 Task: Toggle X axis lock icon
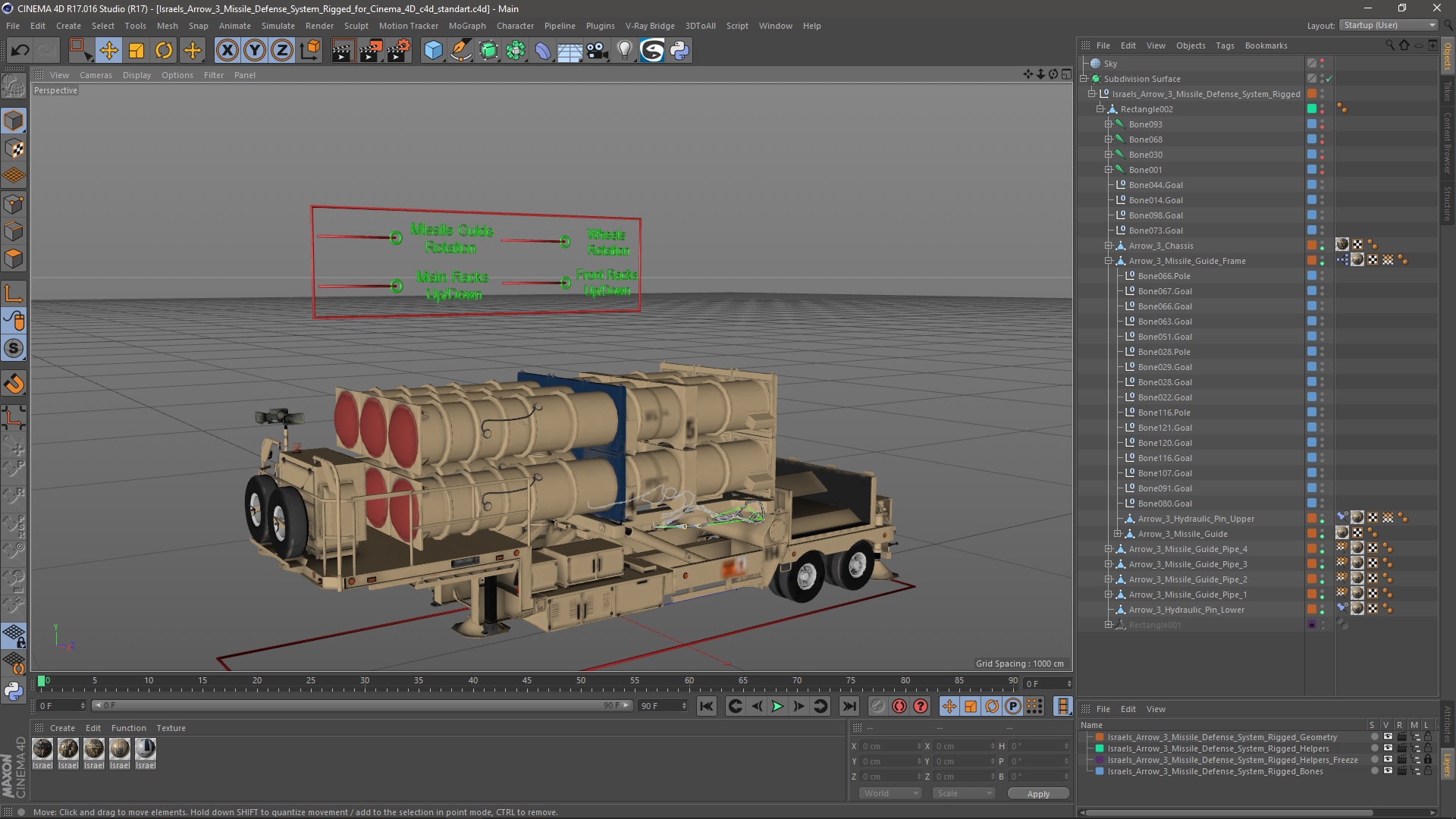pyautogui.click(x=227, y=51)
